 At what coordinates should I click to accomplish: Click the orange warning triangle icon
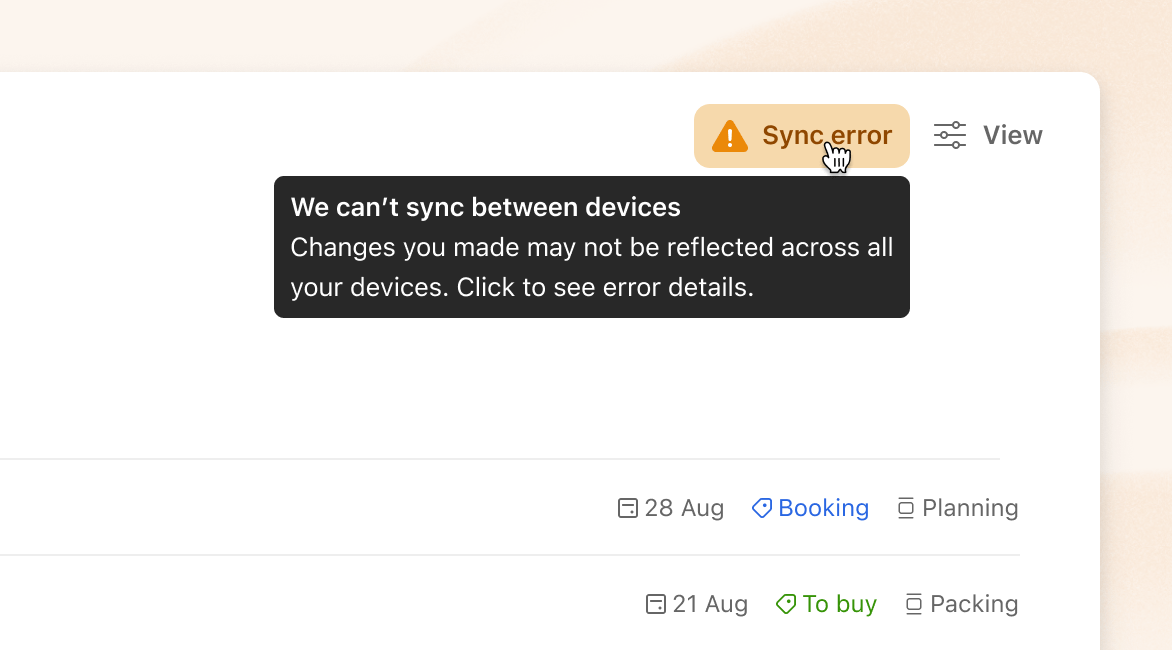click(729, 135)
